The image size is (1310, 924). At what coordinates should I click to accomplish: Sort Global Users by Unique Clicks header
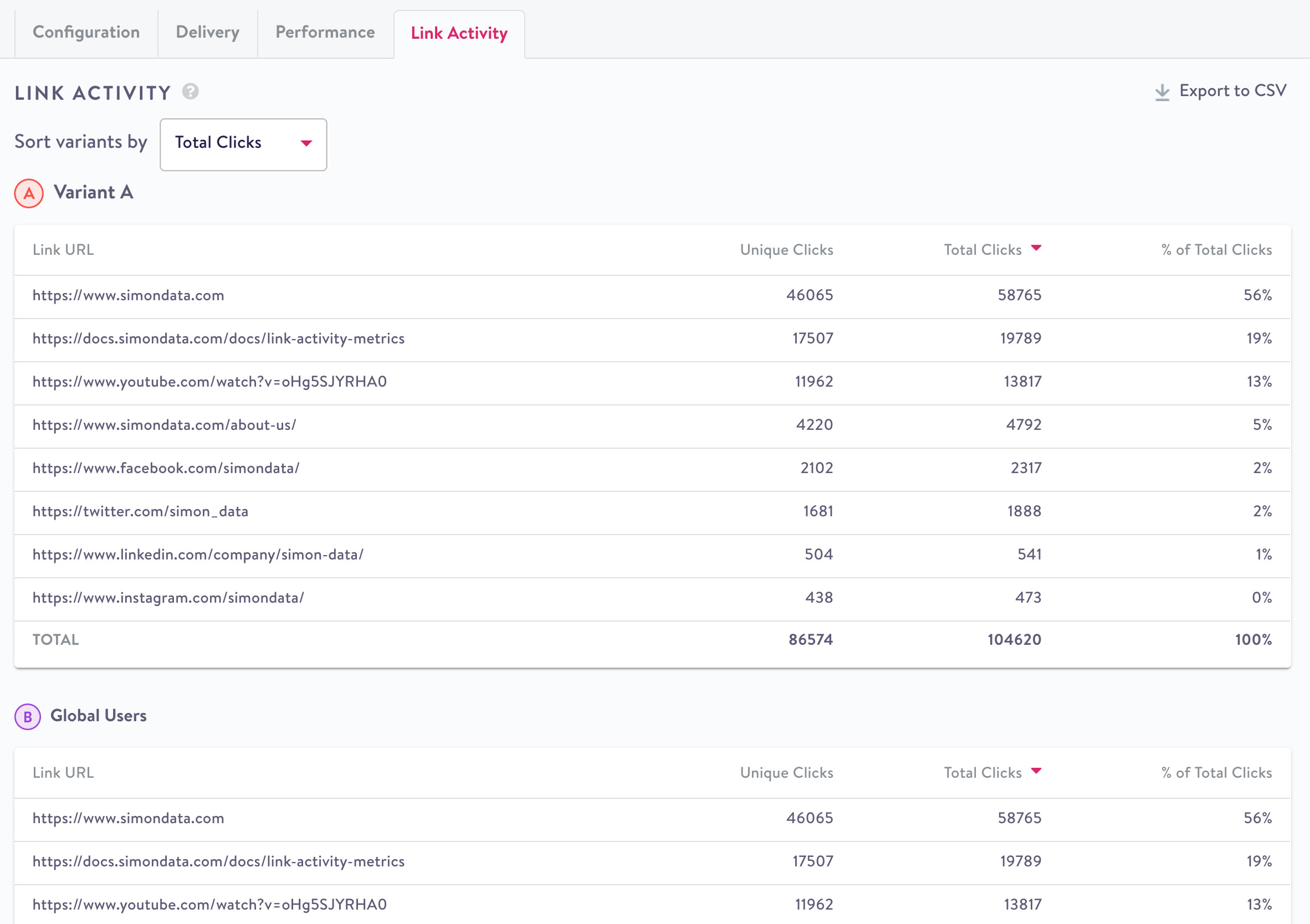point(786,773)
